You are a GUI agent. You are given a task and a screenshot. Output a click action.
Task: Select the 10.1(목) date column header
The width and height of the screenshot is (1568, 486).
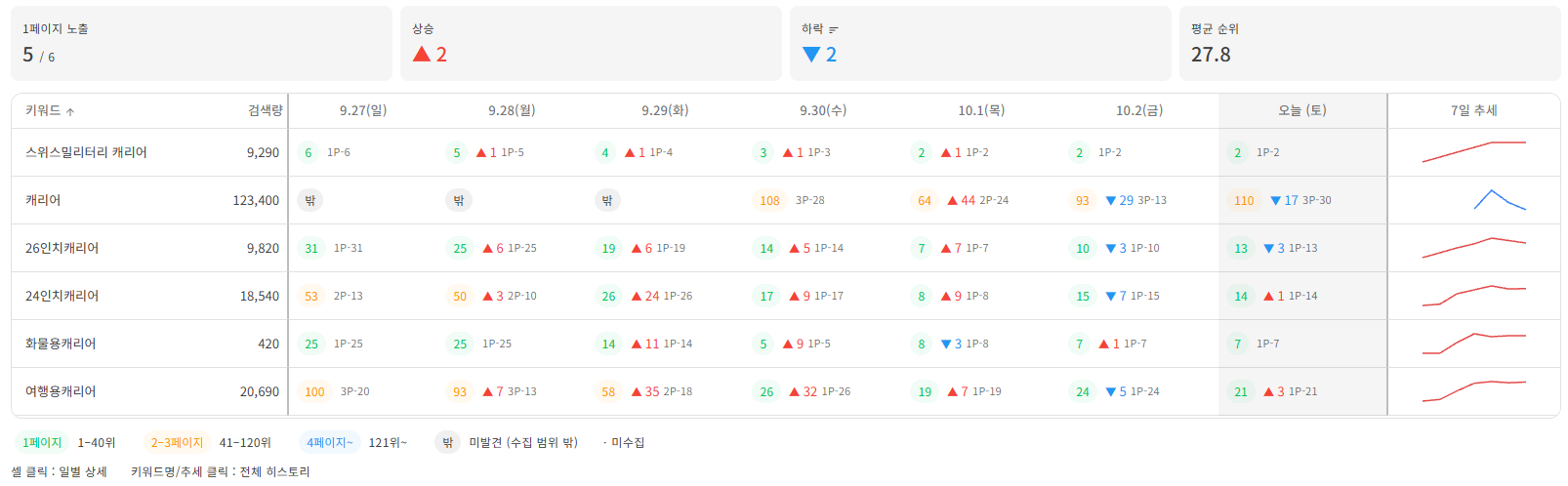pyautogui.click(x=981, y=110)
